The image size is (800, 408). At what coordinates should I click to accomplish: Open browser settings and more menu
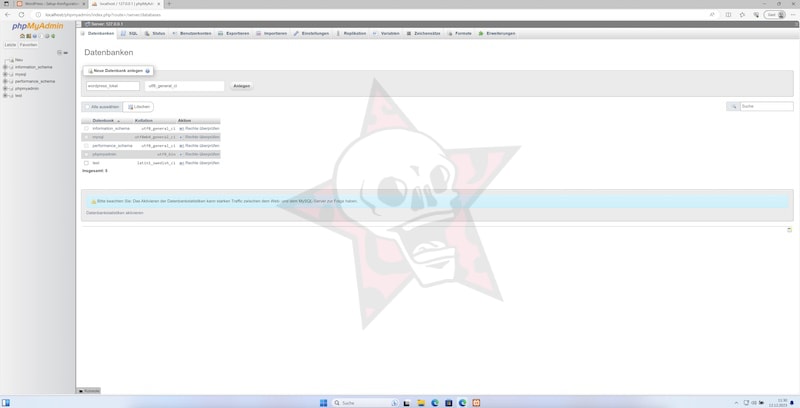click(793, 15)
